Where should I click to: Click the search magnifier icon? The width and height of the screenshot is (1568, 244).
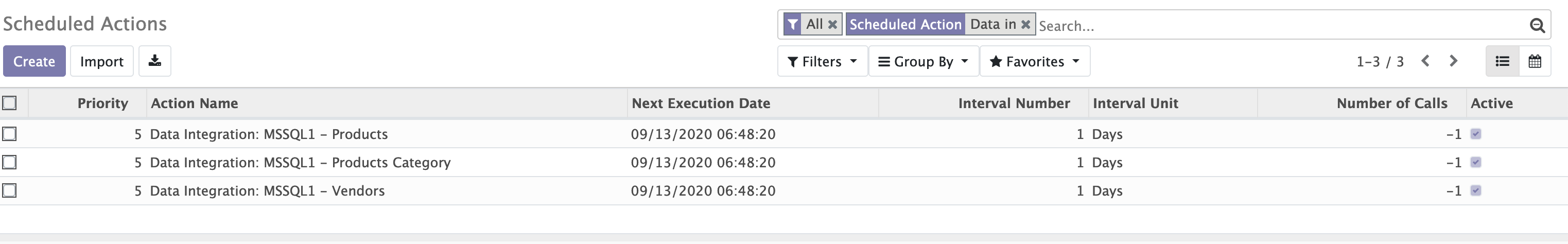point(1537,26)
